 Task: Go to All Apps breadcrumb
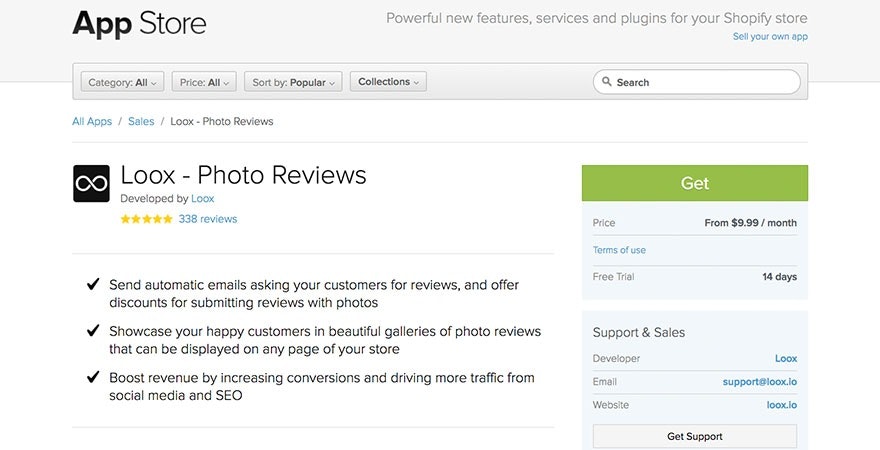tap(92, 121)
